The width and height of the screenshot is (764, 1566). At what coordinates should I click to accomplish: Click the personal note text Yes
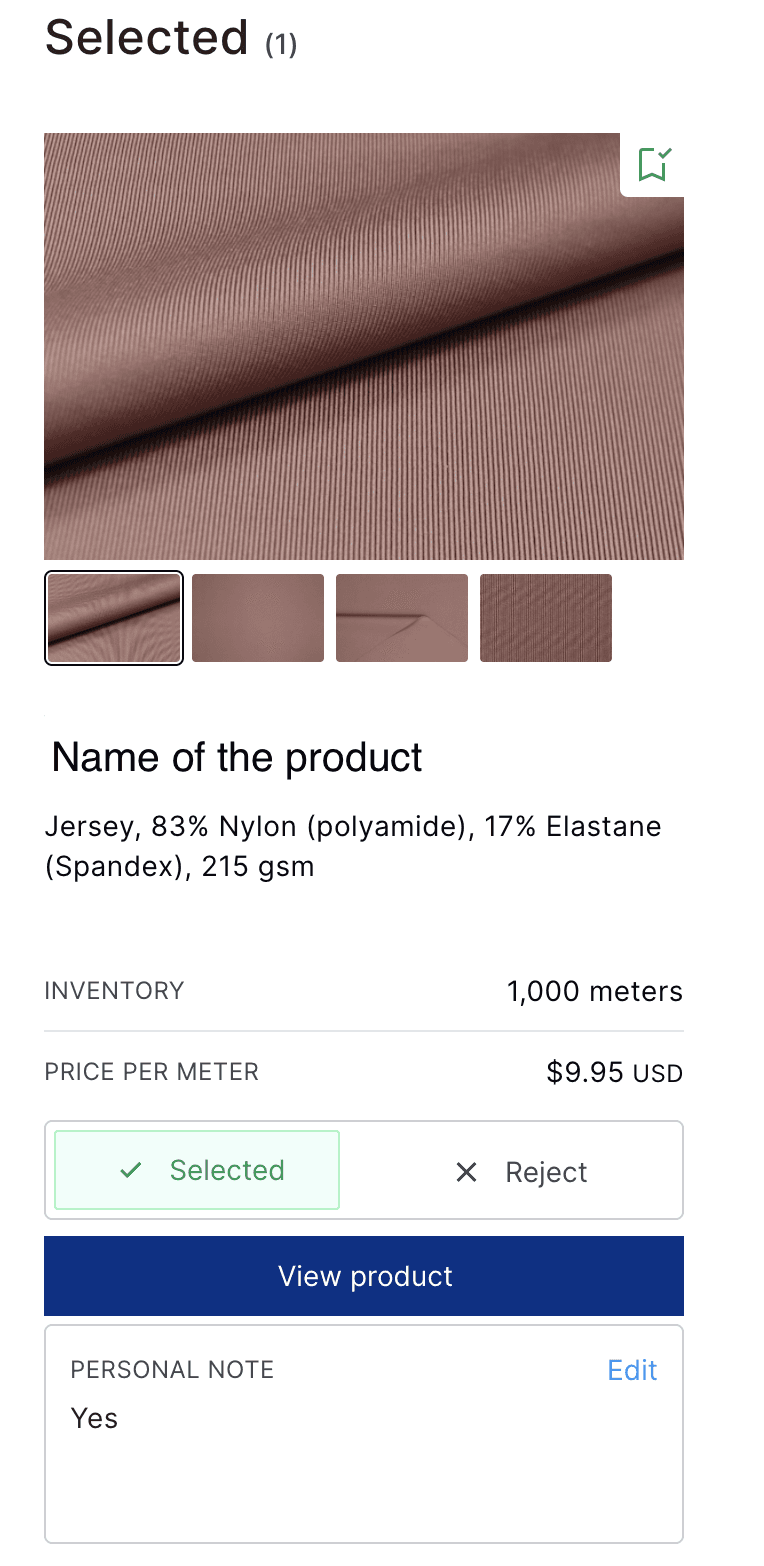(x=94, y=1418)
